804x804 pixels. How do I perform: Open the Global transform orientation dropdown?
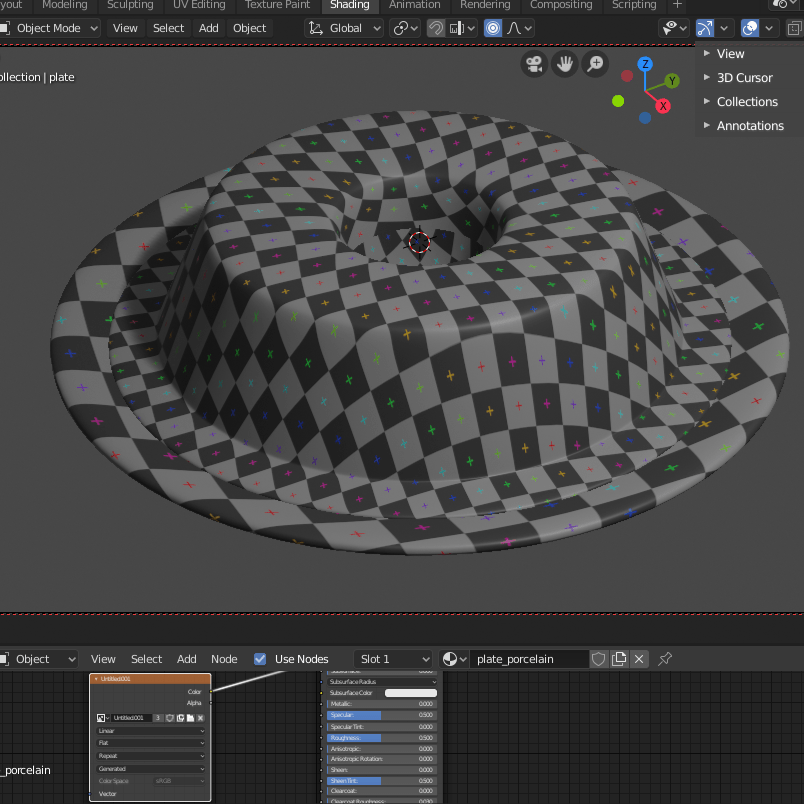point(344,28)
